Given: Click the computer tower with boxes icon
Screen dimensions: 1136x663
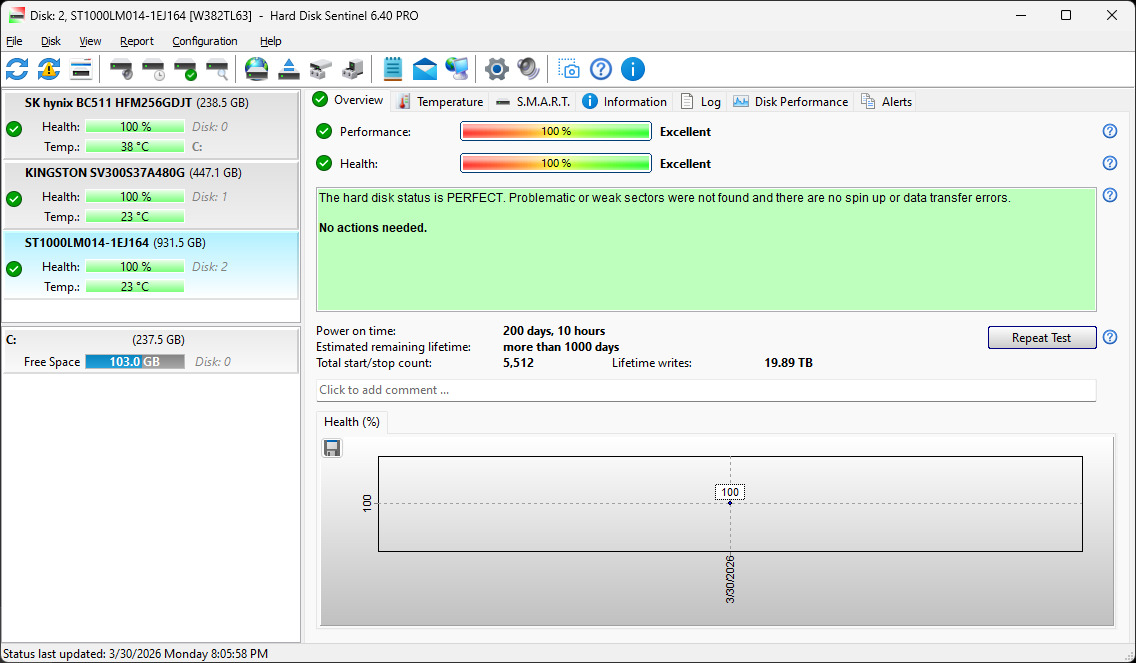Looking at the screenshot, I should point(353,70).
